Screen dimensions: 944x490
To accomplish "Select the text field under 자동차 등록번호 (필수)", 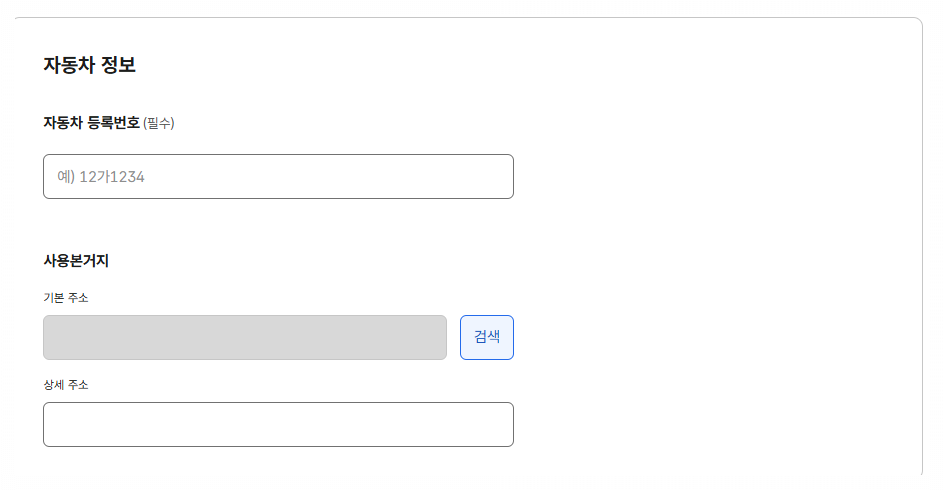I will point(278,176).
